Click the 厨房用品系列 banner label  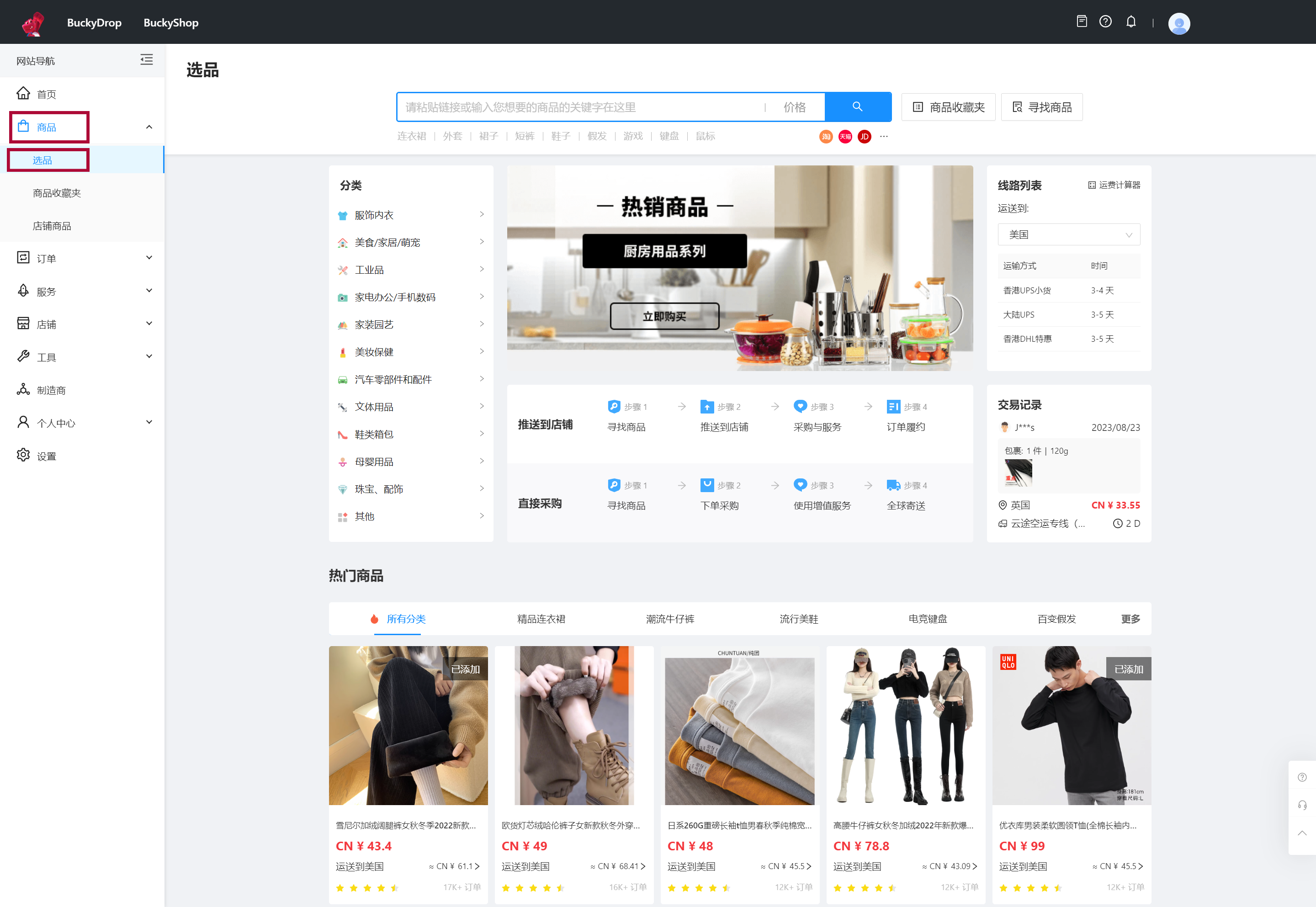click(664, 250)
